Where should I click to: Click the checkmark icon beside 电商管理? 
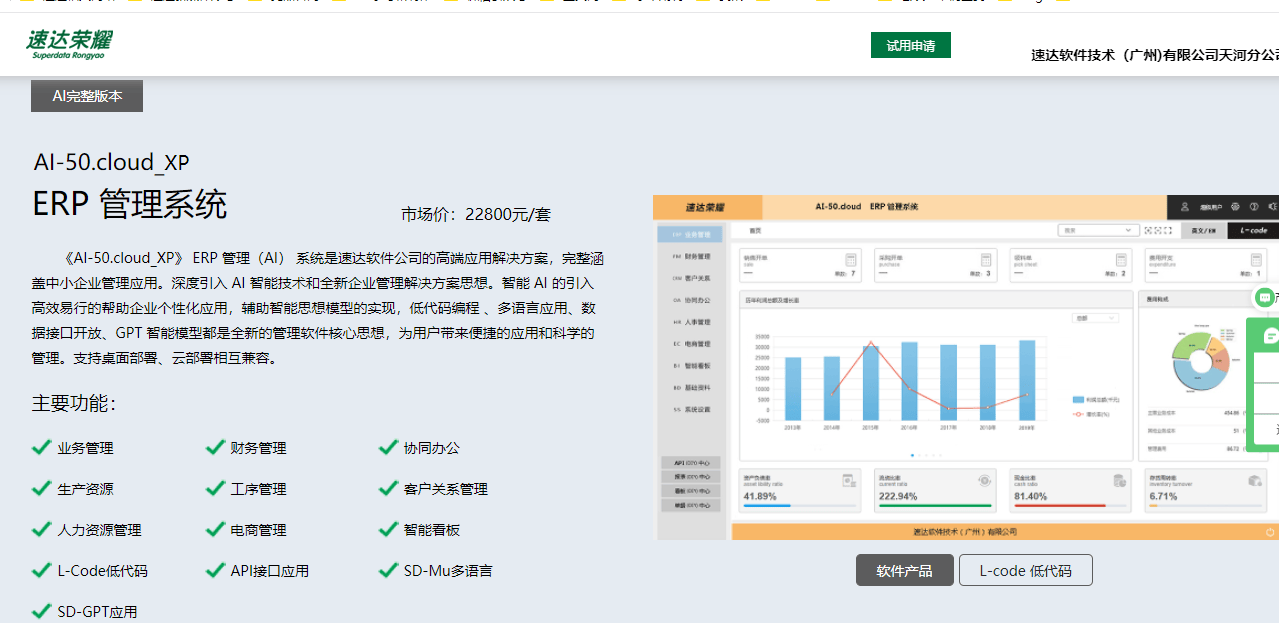(x=214, y=529)
